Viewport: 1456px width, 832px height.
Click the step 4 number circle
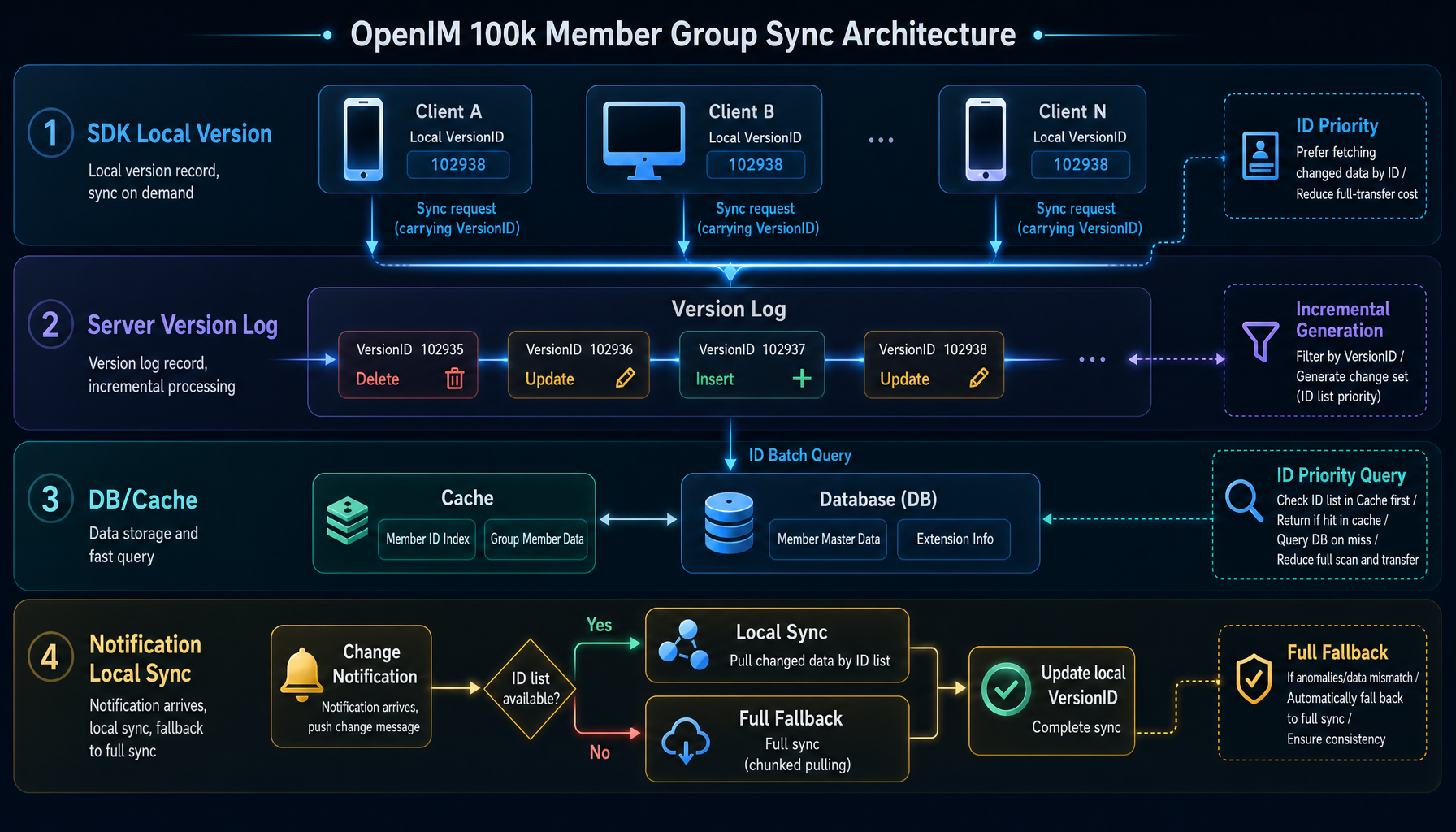click(50, 656)
